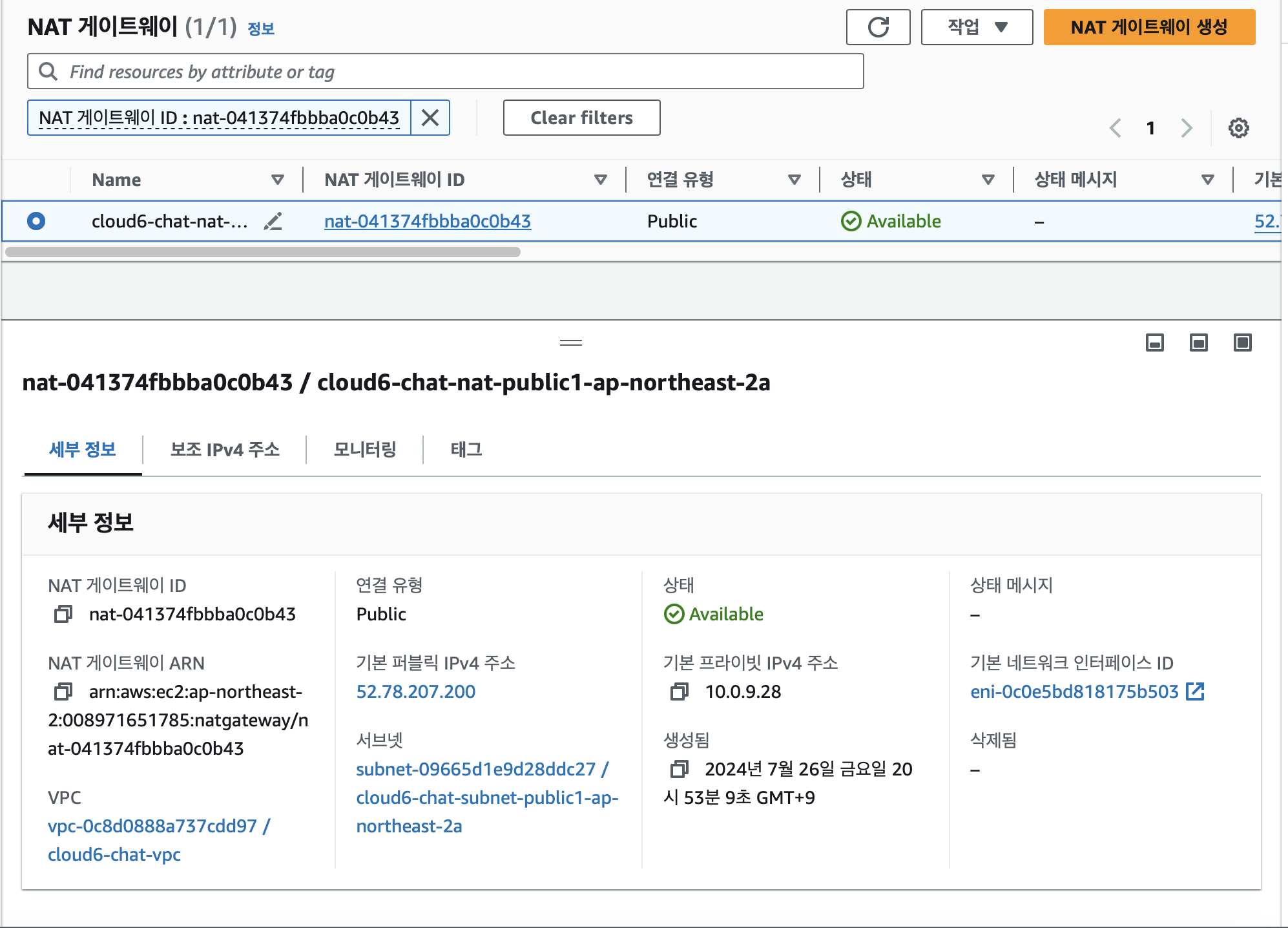Switch to 모니터링 tab

pos(365,449)
